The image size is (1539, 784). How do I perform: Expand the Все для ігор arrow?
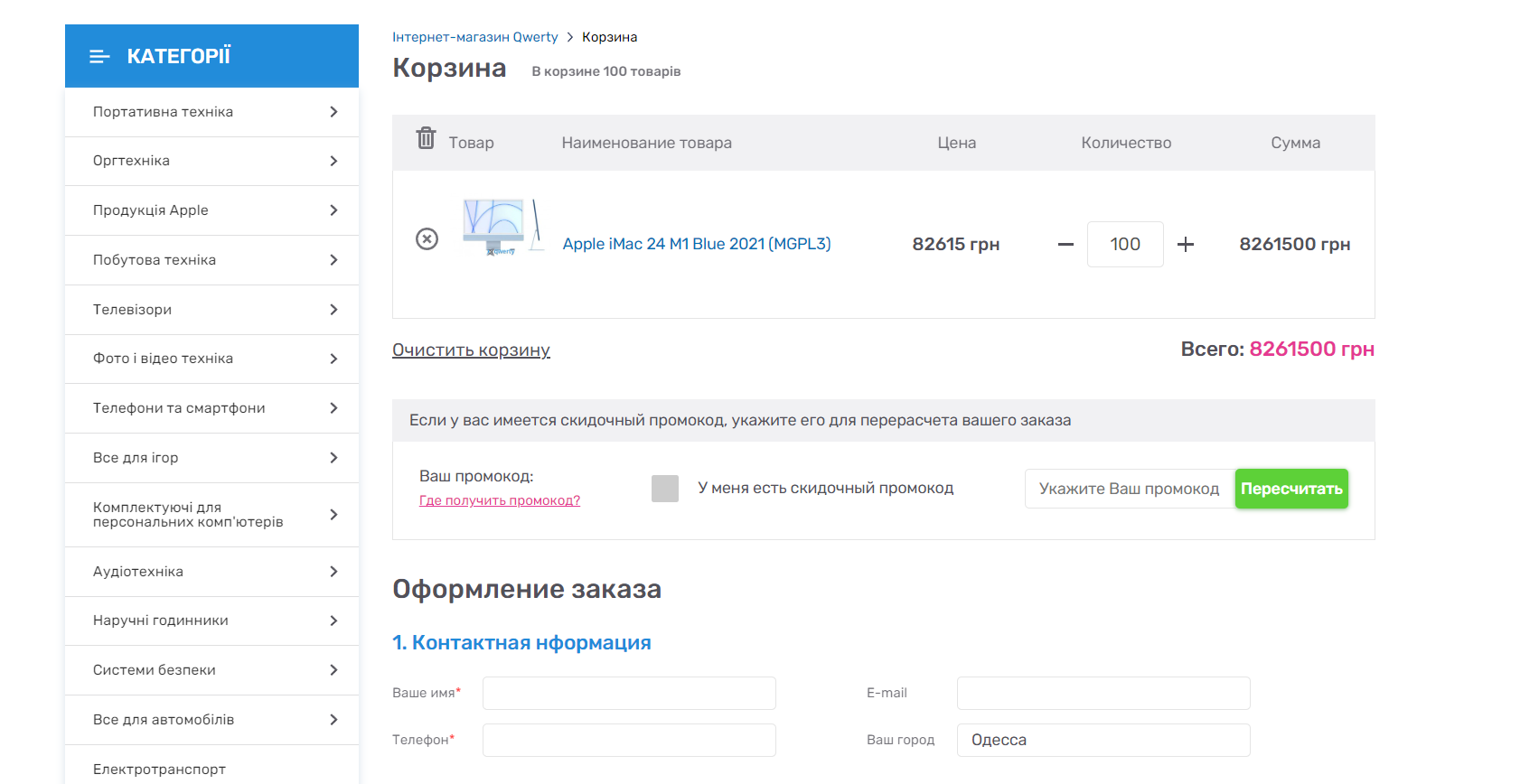[333, 458]
